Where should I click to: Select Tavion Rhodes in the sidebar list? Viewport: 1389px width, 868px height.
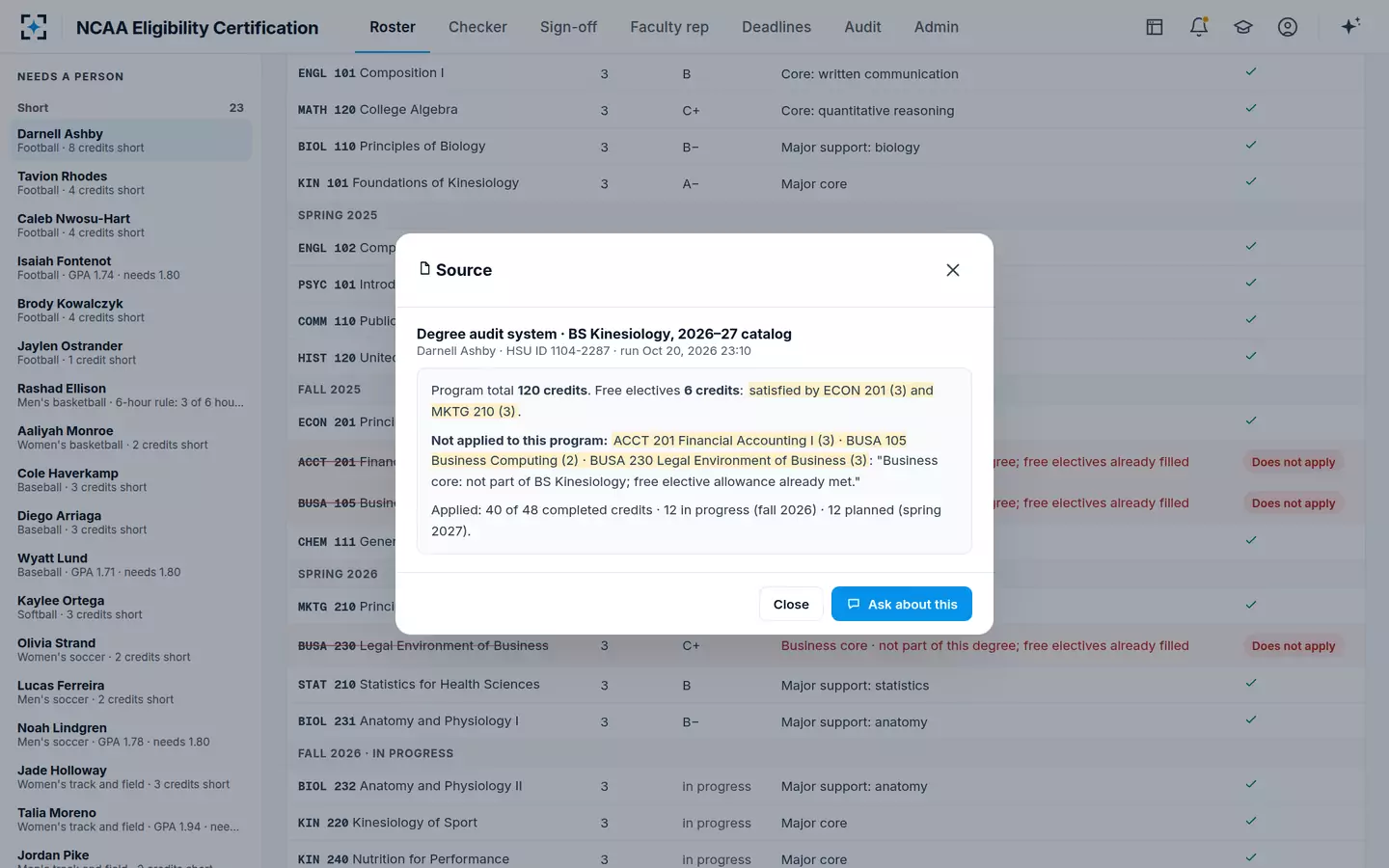pyautogui.click(x=130, y=183)
